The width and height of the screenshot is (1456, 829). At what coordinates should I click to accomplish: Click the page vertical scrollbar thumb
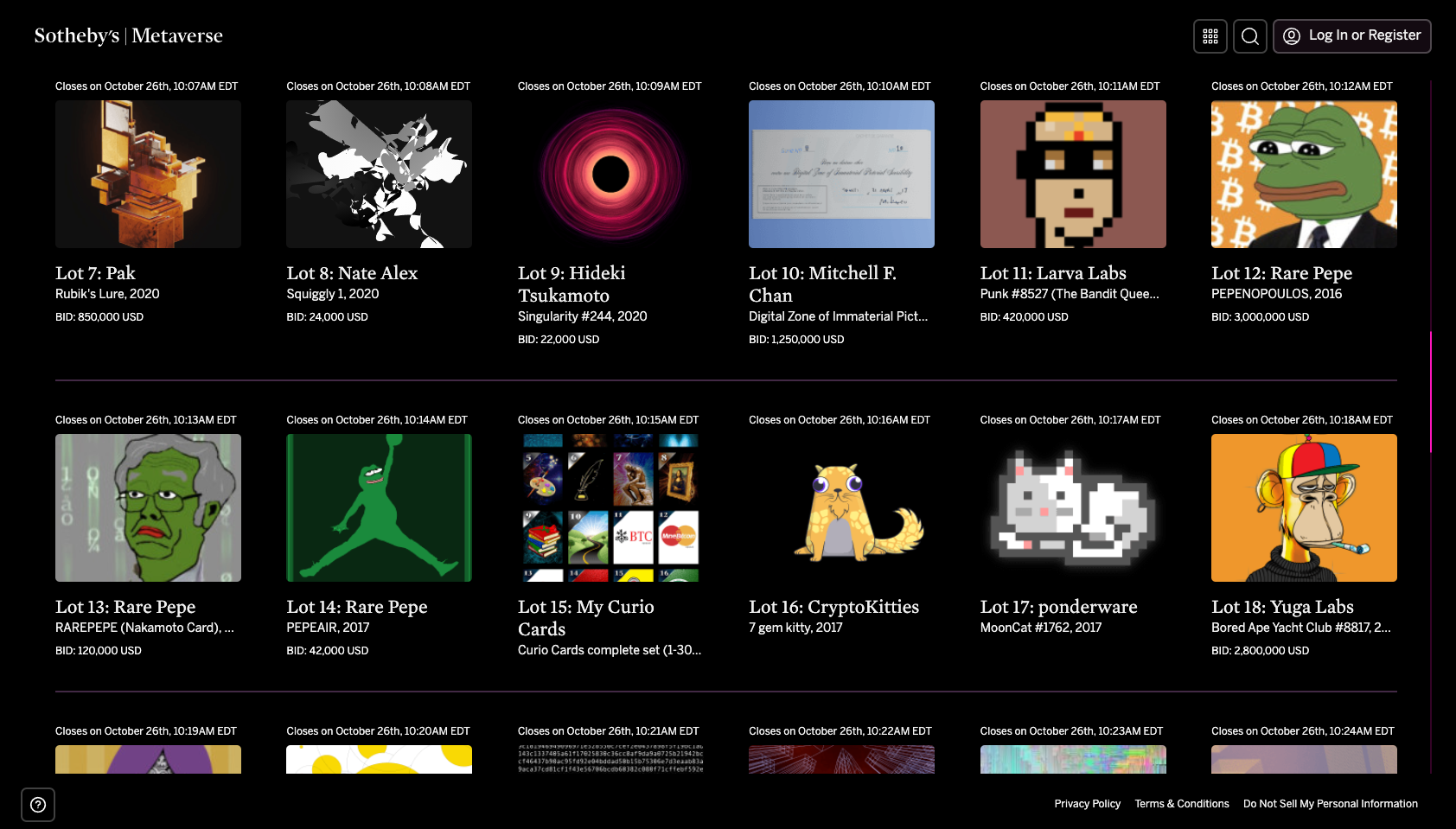[x=1431, y=392]
